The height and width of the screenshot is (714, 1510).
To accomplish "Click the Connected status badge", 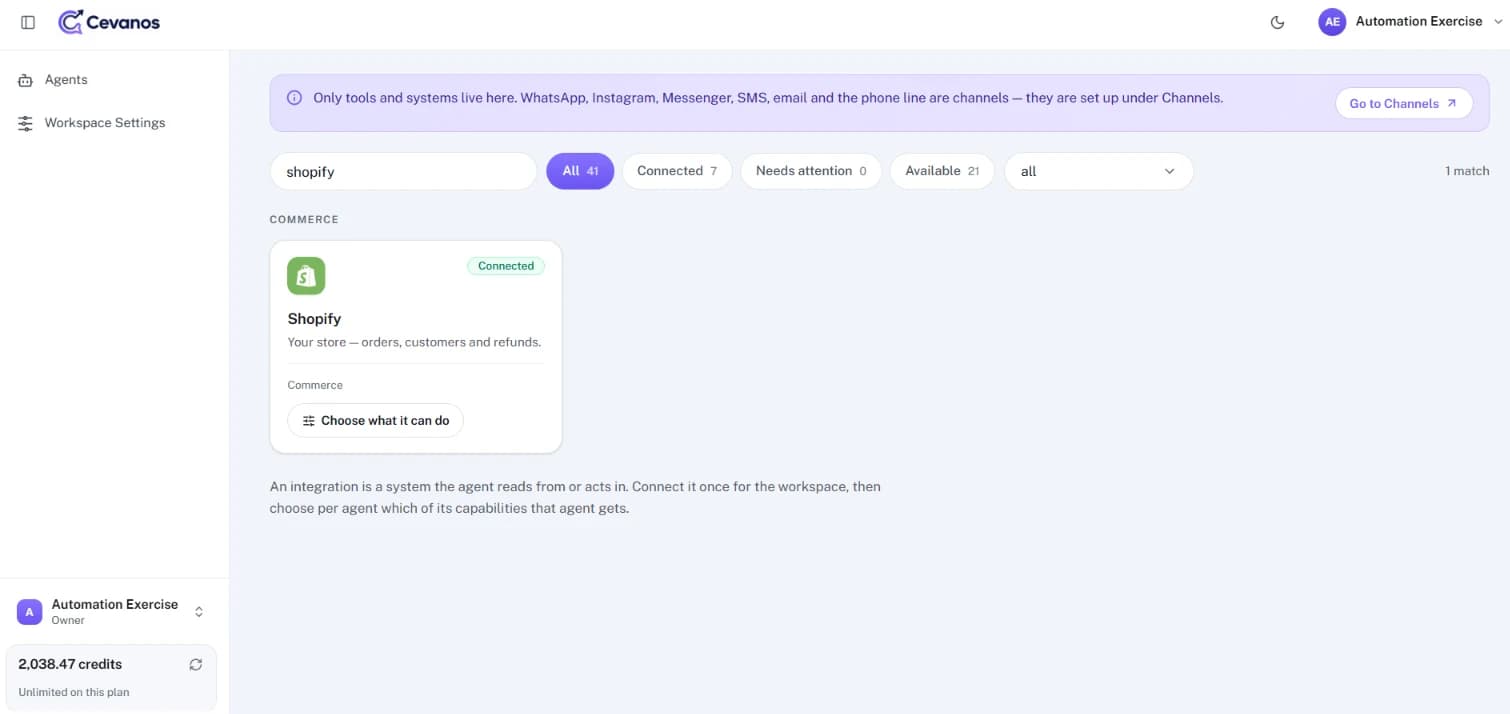I will [506, 266].
